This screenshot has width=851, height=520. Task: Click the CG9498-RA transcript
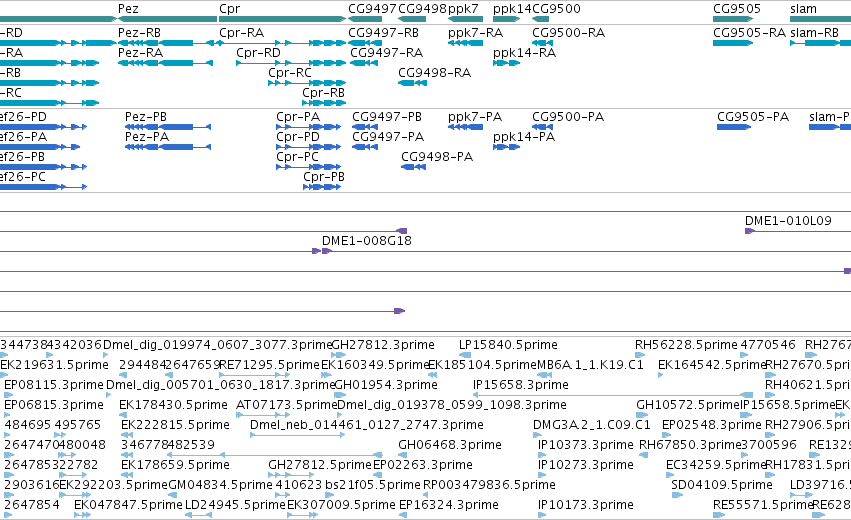click(412, 83)
